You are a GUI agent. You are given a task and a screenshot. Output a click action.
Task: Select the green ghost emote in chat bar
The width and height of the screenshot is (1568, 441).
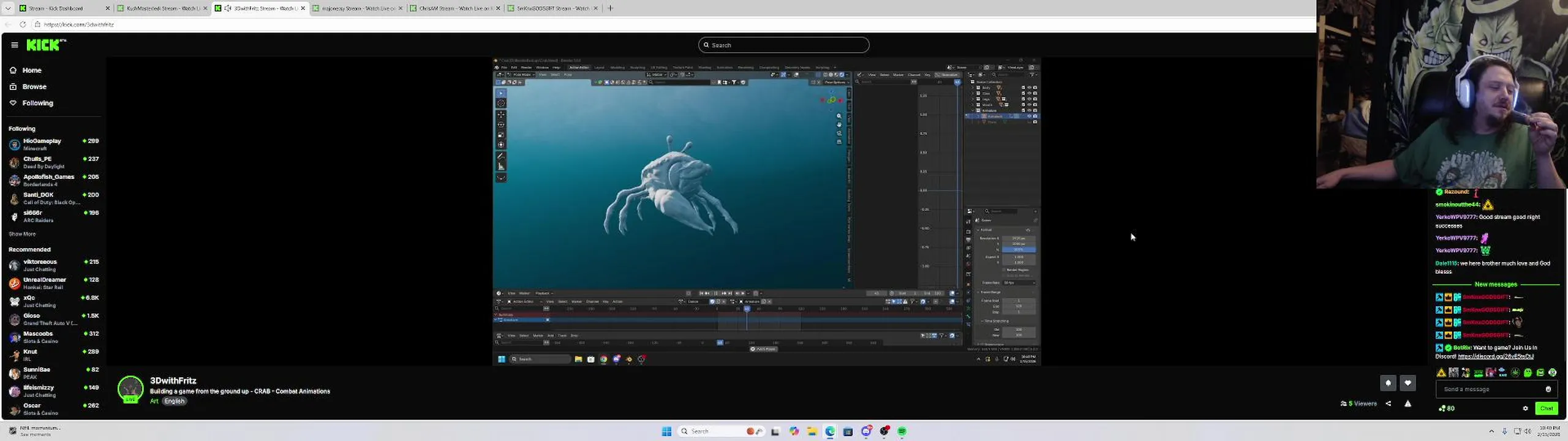pyautogui.click(x=1528, y=372)
